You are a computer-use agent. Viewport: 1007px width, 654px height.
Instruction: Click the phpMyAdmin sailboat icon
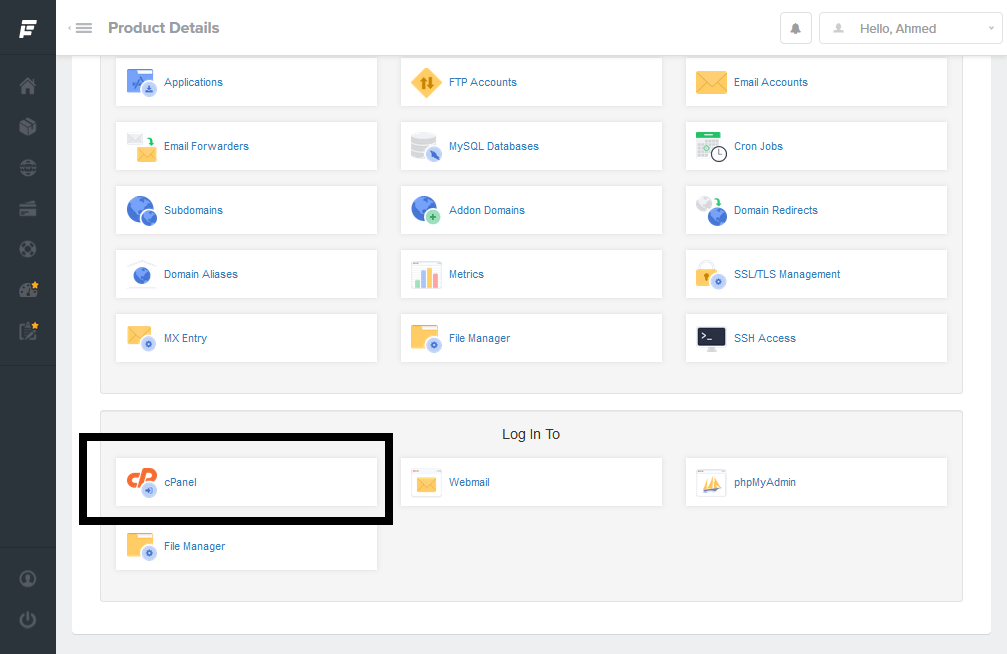point(711,482)
